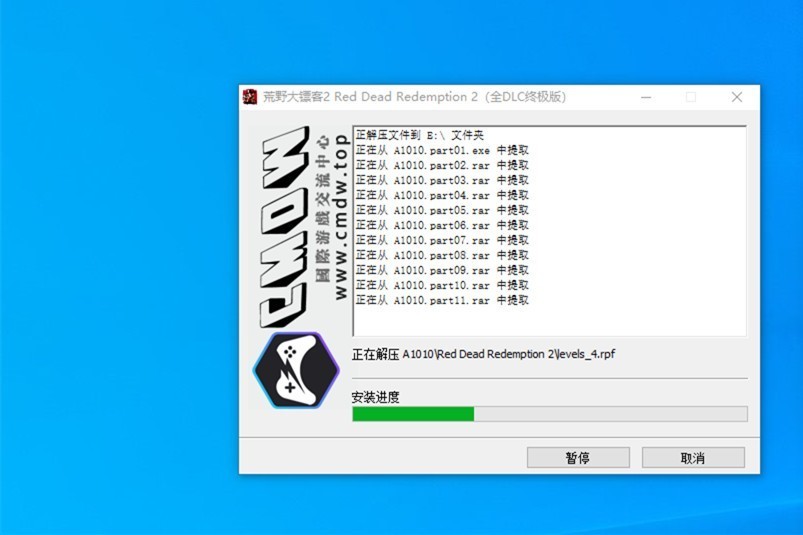Click the unfilled gray portion of progress bar
The image size is (803, 535).
point(610,414)
